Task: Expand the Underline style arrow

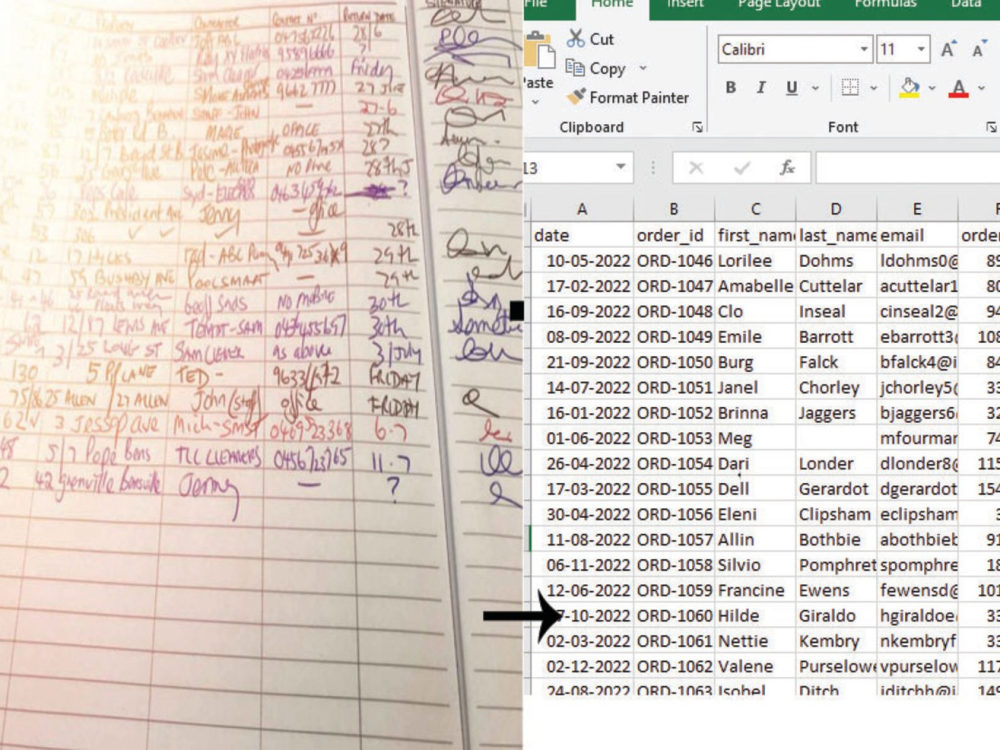Action: [x=815, y=88]
